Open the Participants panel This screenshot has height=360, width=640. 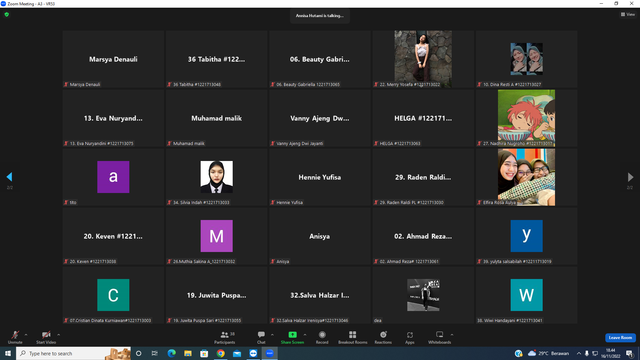click(225, 337)
